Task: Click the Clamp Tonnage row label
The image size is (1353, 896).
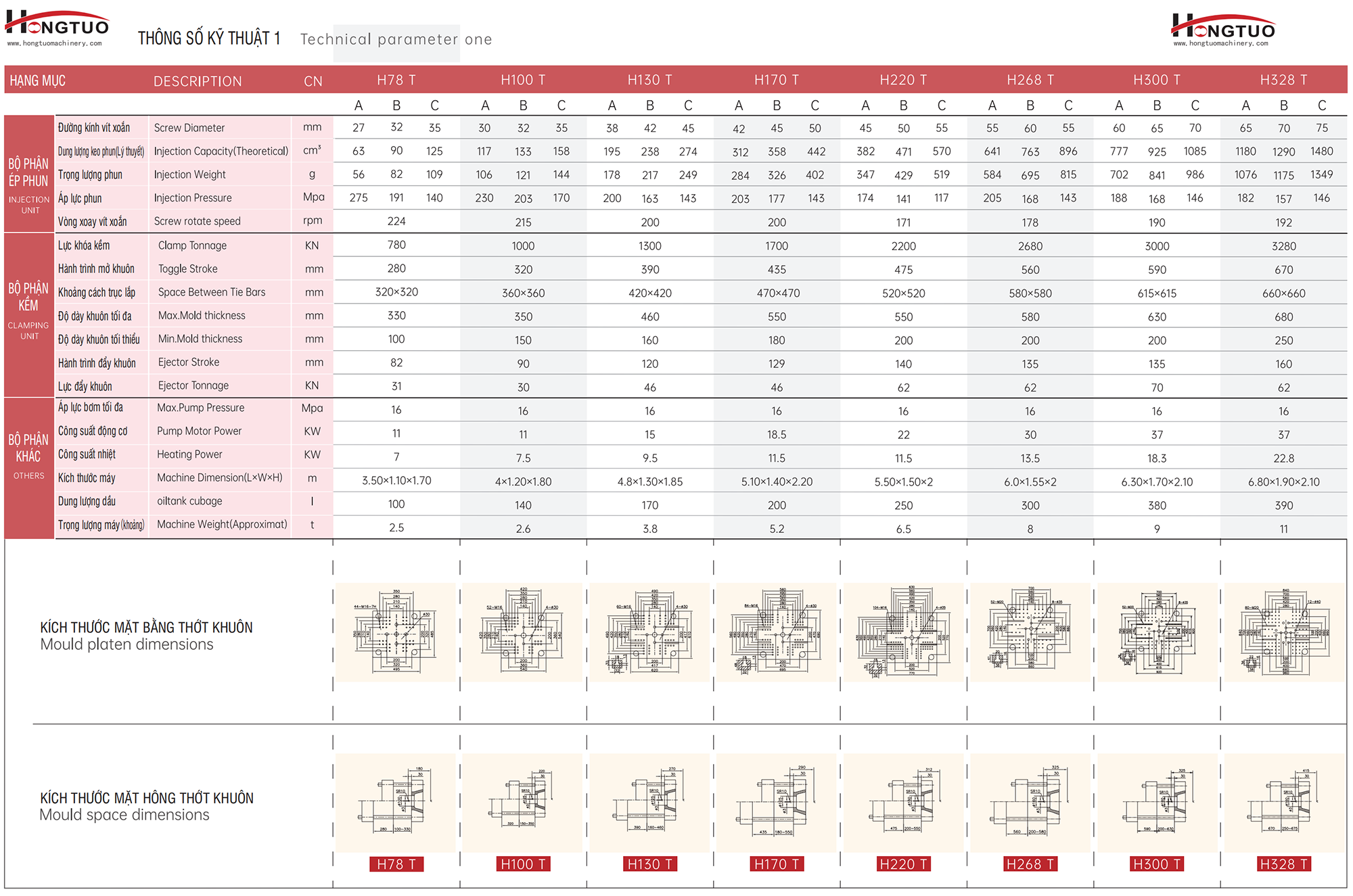Action: point(192,245)
